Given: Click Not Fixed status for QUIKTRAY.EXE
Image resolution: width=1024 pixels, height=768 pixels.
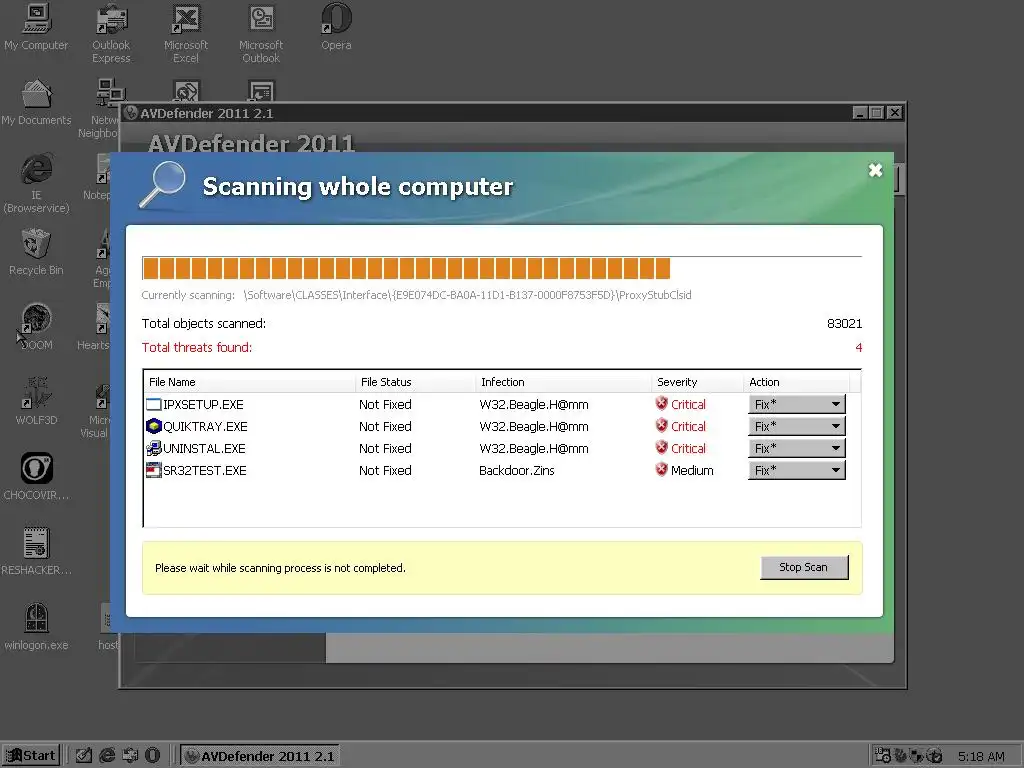Looking at the screenshot, I should (385, 427).
